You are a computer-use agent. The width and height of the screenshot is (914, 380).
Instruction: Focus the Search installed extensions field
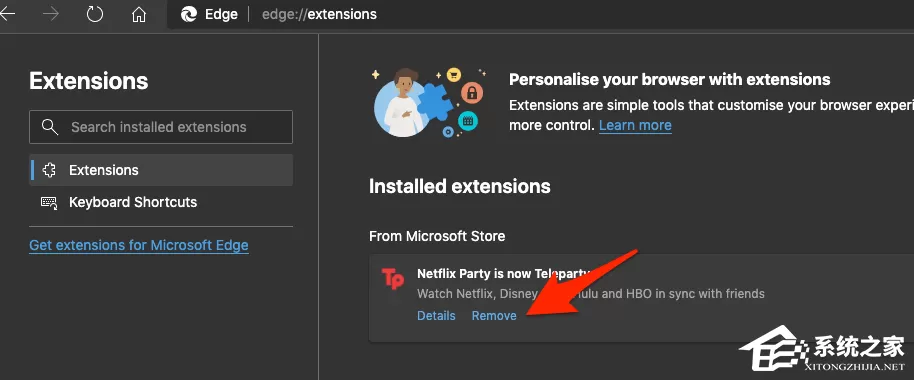[161, 126]
